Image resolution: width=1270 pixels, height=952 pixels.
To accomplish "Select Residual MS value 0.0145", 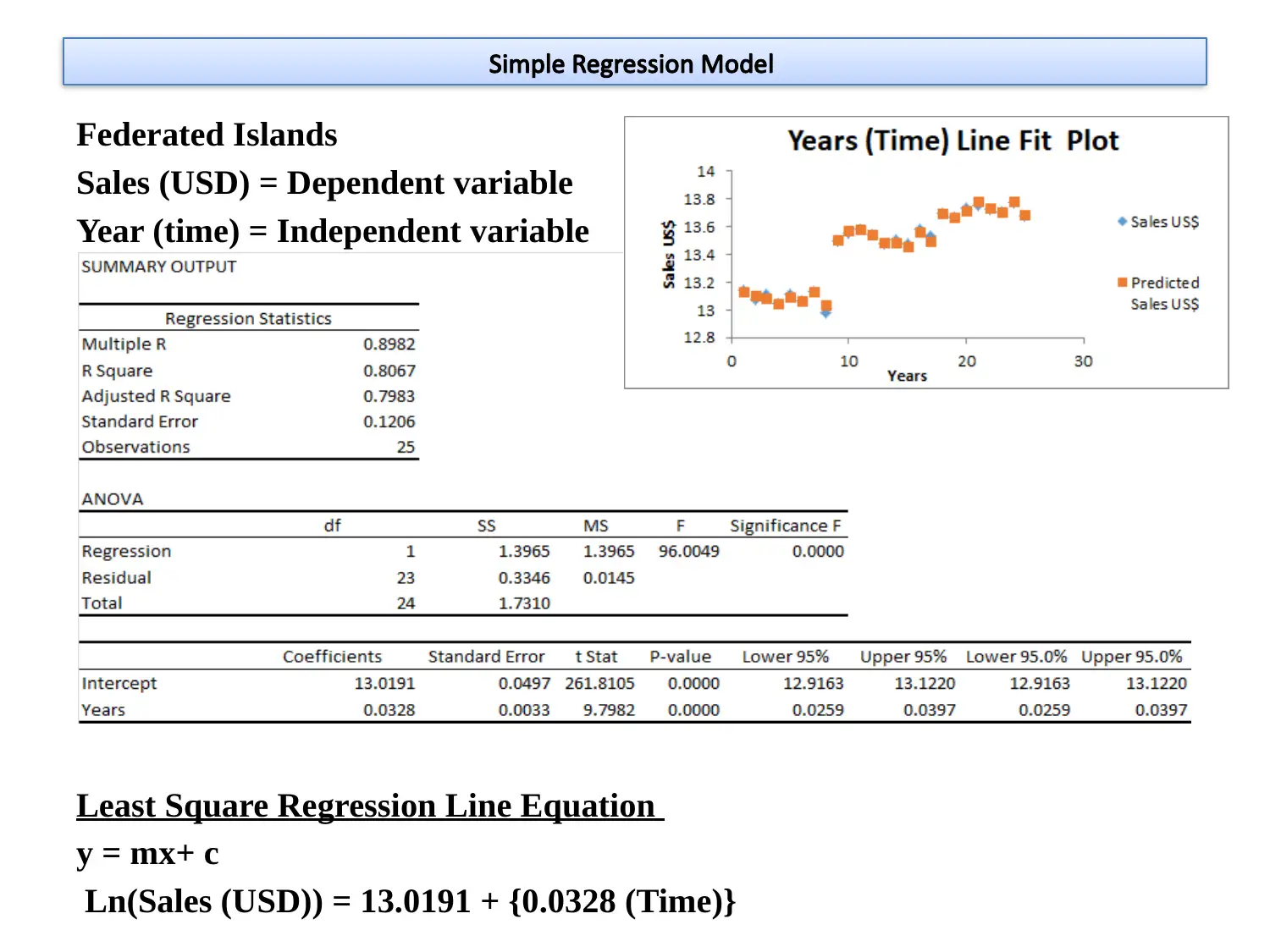I will point(609,578).
